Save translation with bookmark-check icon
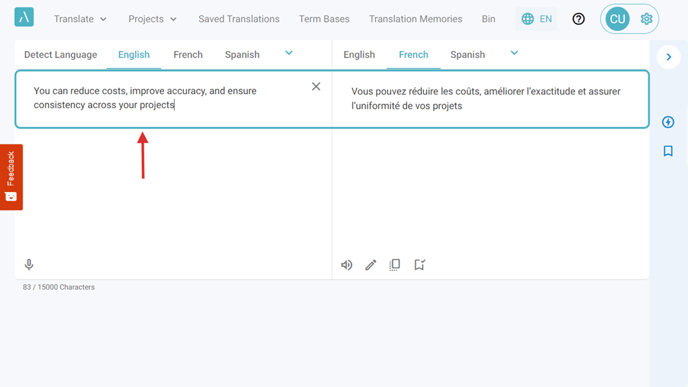The height and width of the screenshot is (387, 688). tap(419, 265)
